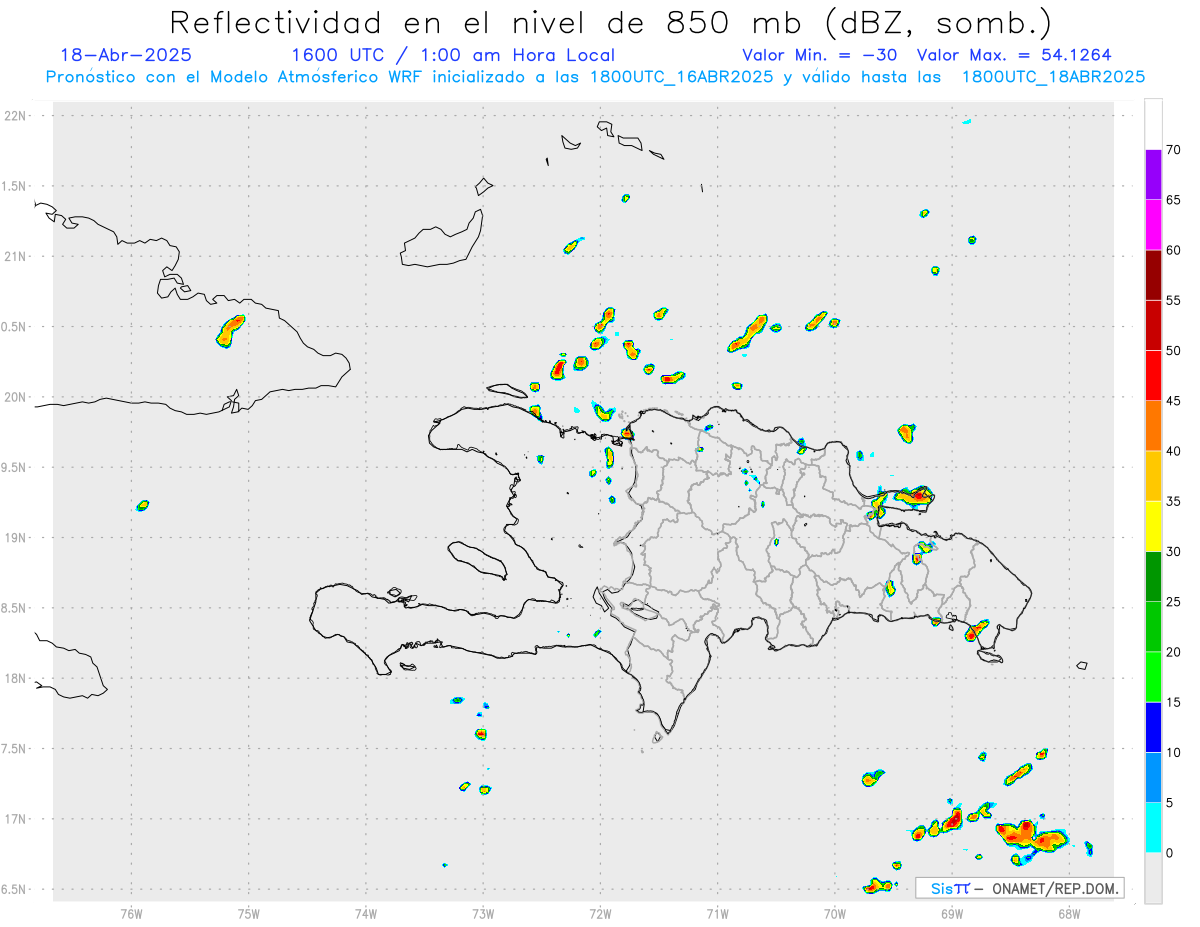The width and height of the screenshot is (1200, 927).
Task: Click the colorbar tick label '5'
Action: click(x=1170, y=803)
